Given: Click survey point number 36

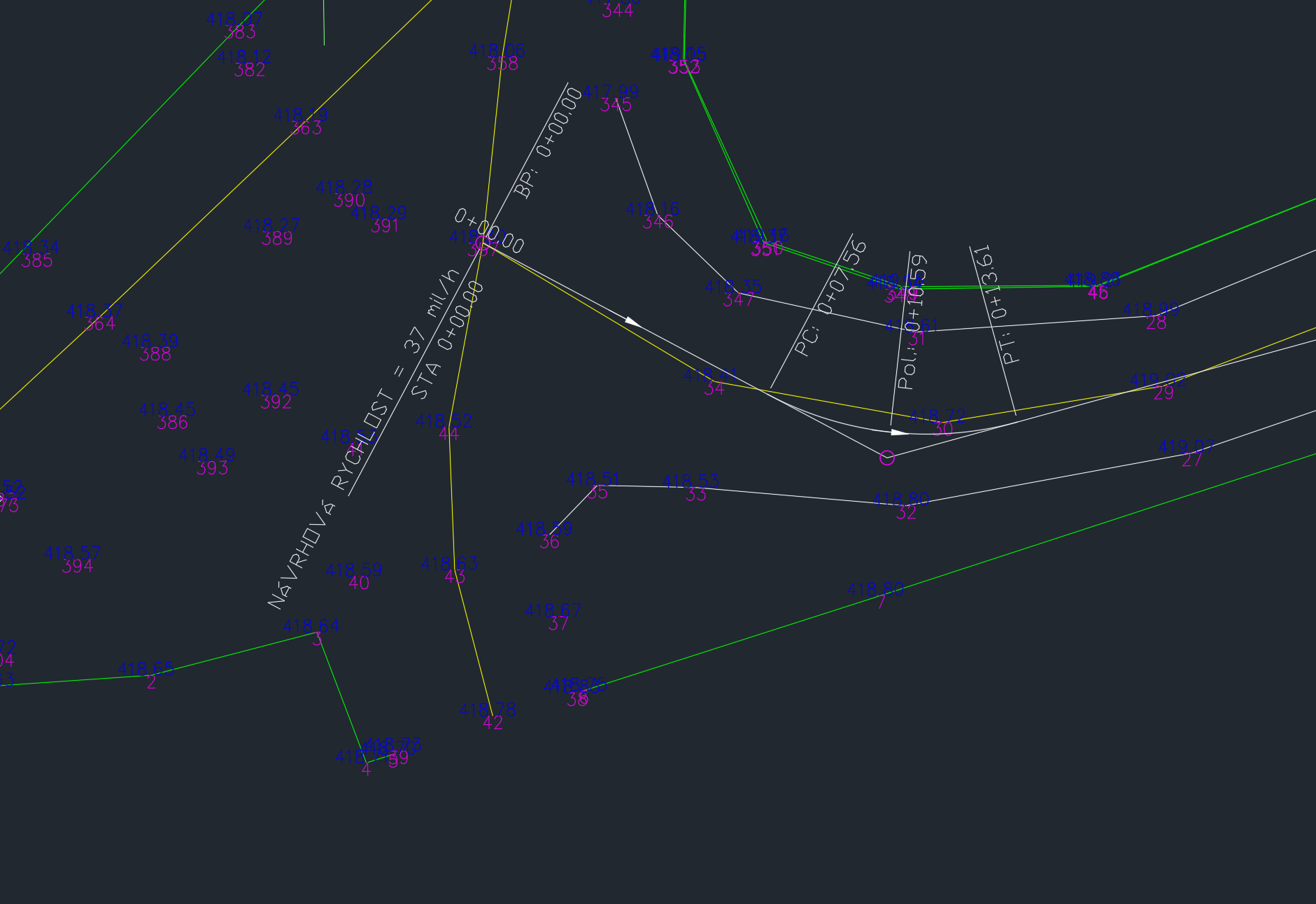Looking at the screenshot, I should (549, 542).
